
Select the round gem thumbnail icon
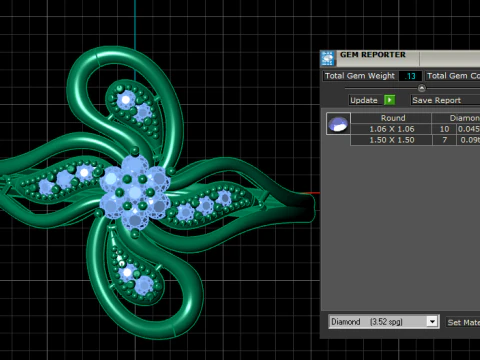click(338, 124)
